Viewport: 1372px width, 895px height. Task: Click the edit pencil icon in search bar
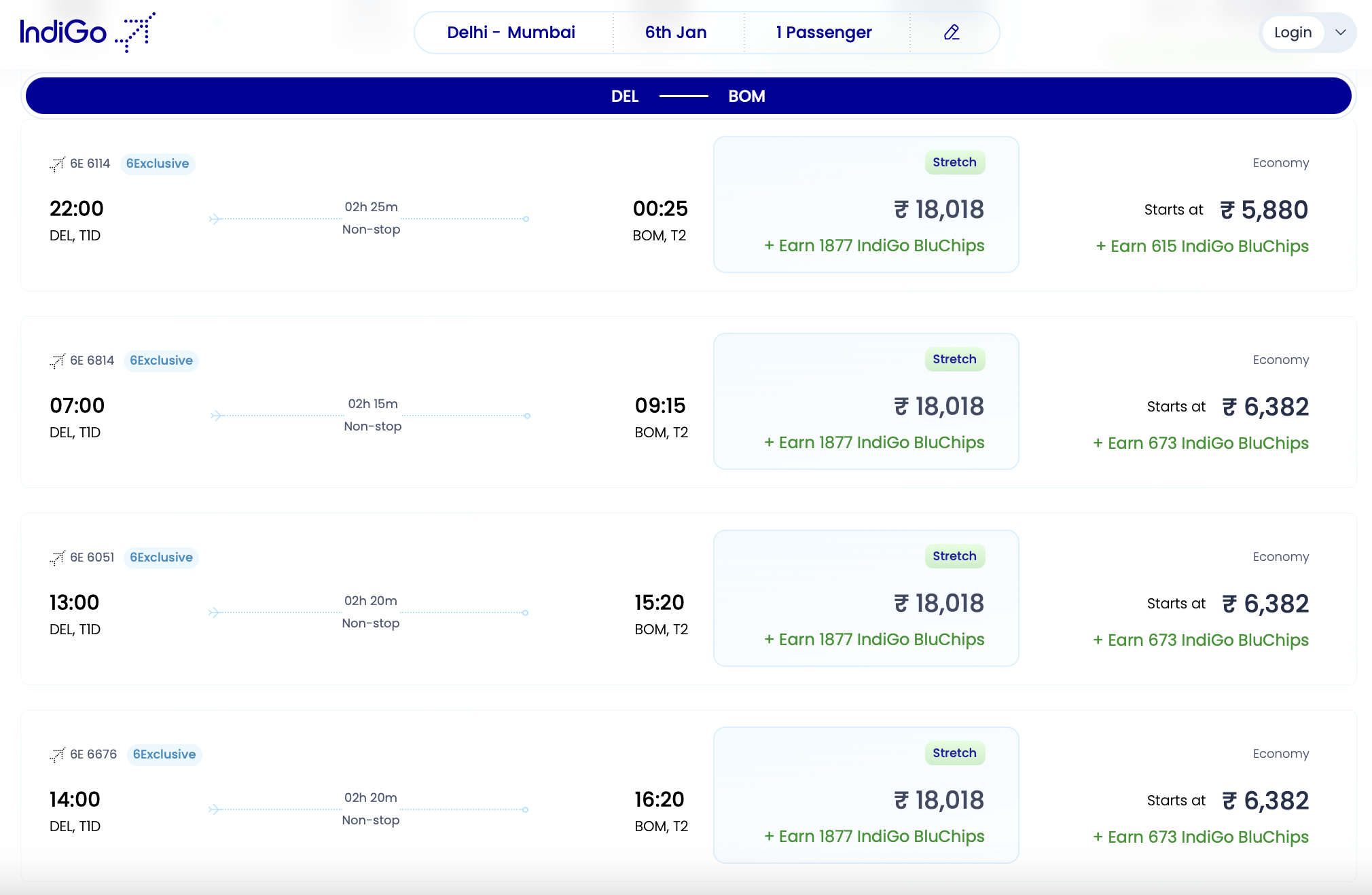(951, 32)
